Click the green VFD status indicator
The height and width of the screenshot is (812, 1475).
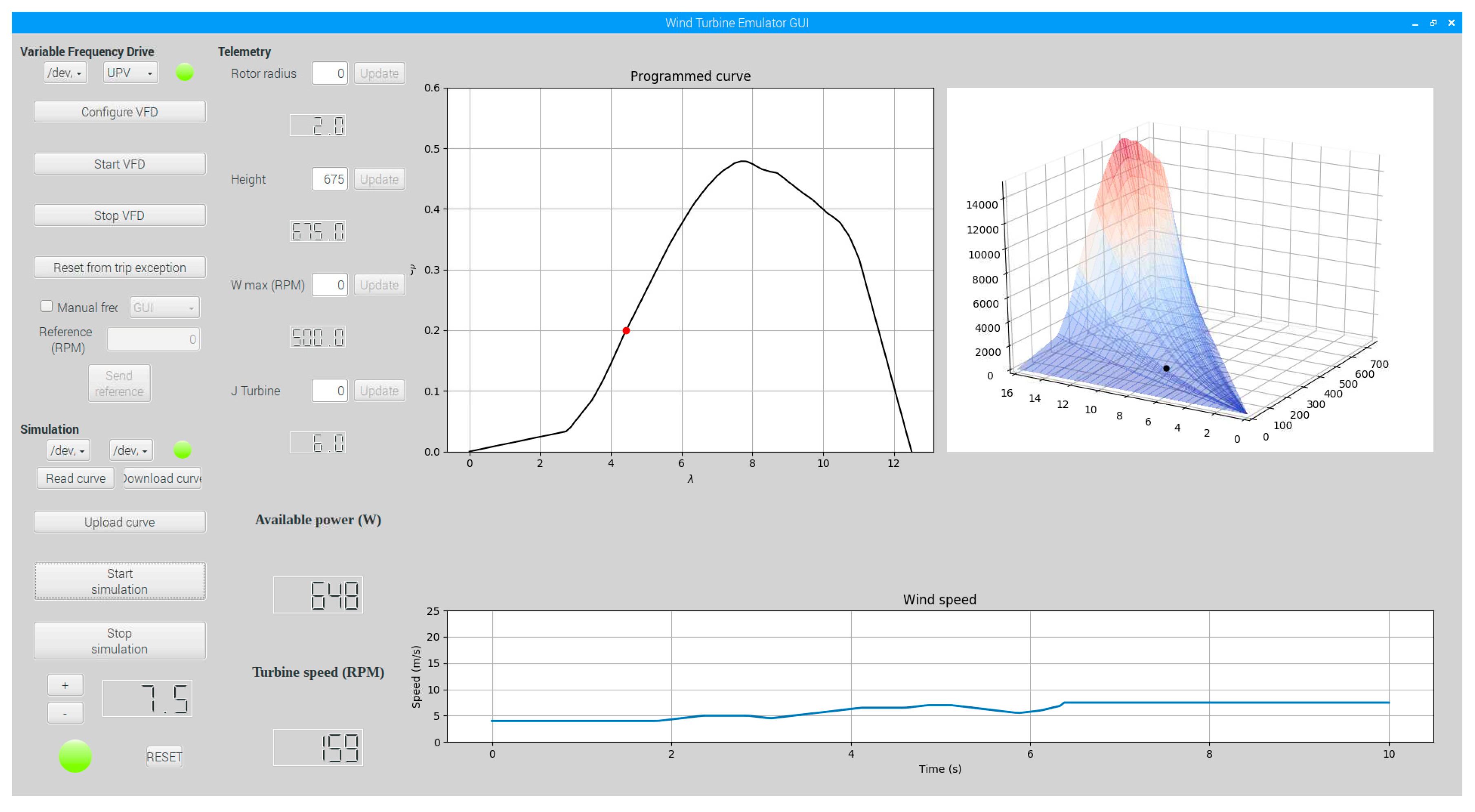[184, 72]
